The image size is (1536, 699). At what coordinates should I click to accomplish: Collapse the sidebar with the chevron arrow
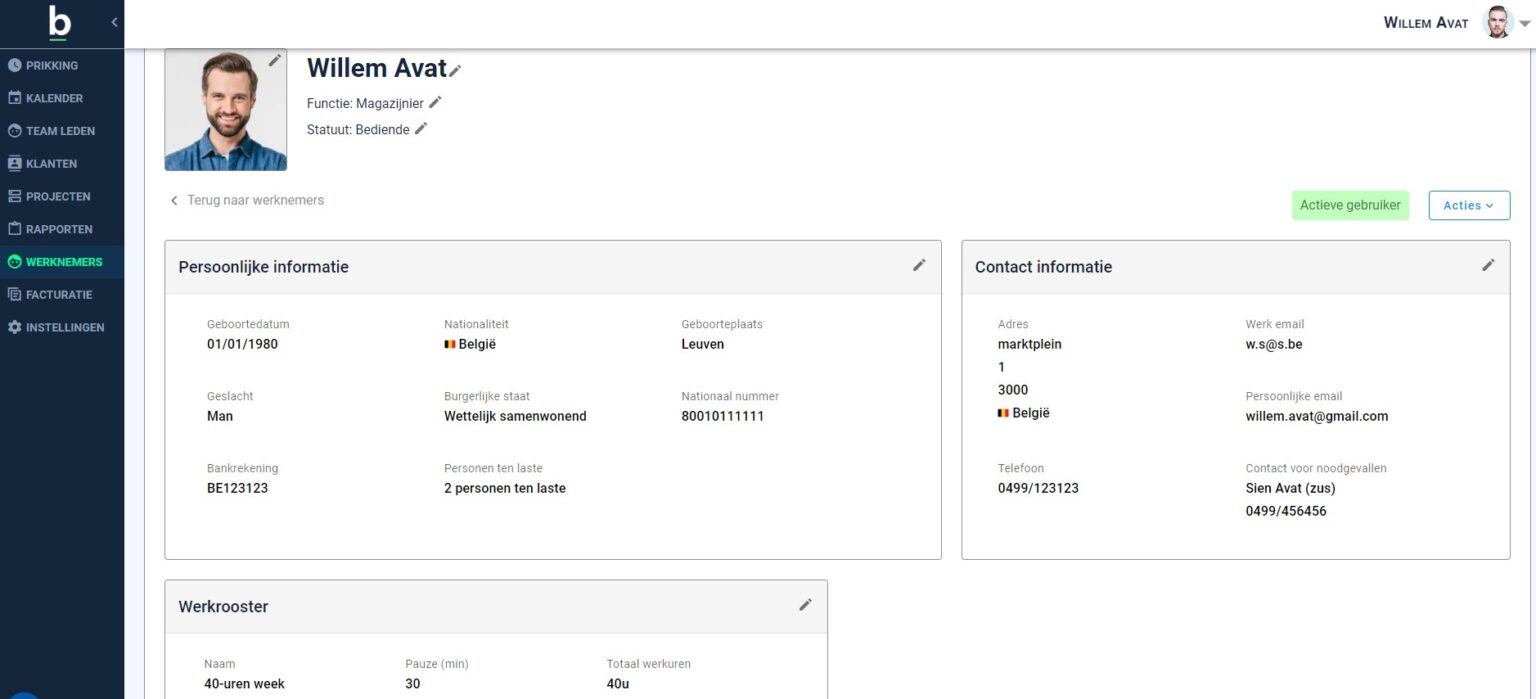point(114,22)
